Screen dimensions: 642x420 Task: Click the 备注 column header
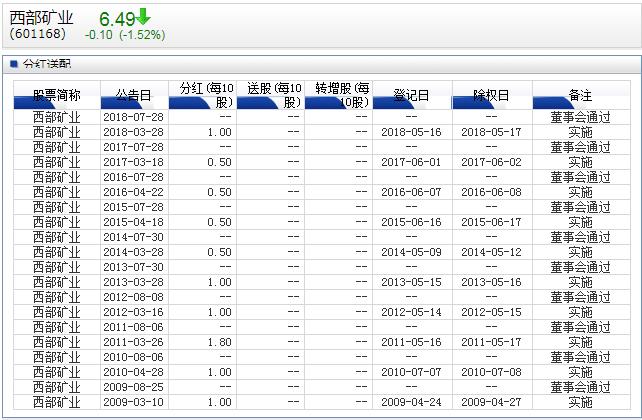580,95
